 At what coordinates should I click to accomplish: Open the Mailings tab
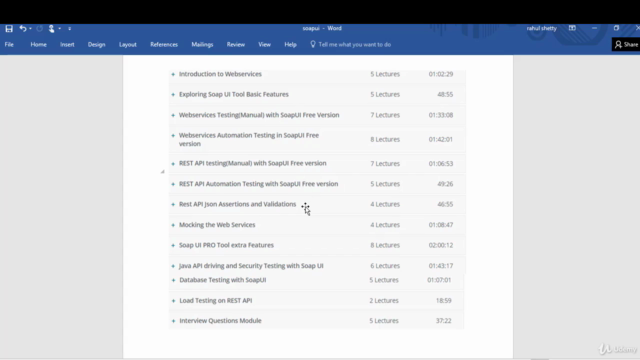(202, 44)
